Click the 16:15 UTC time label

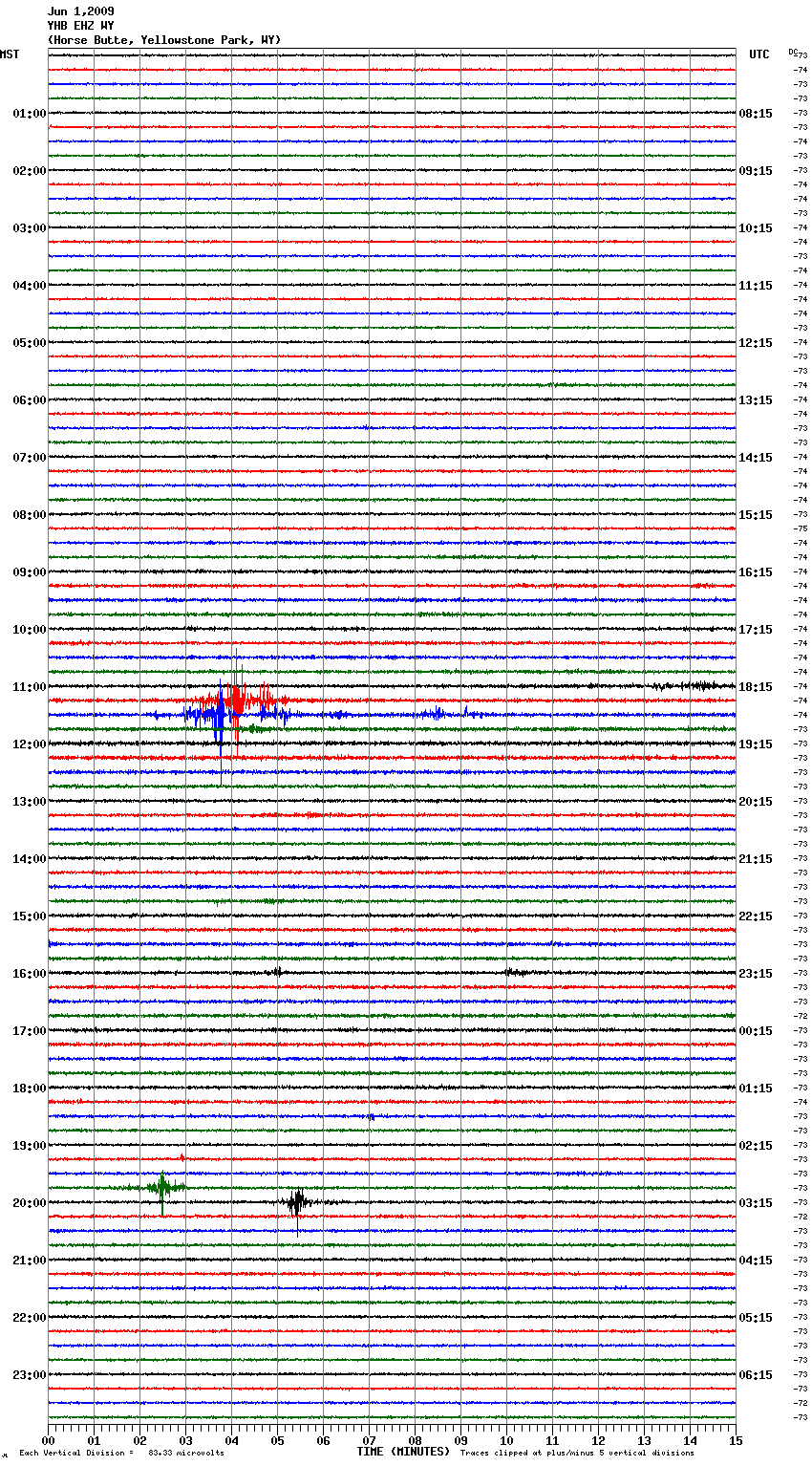click(x=756, y=572)
